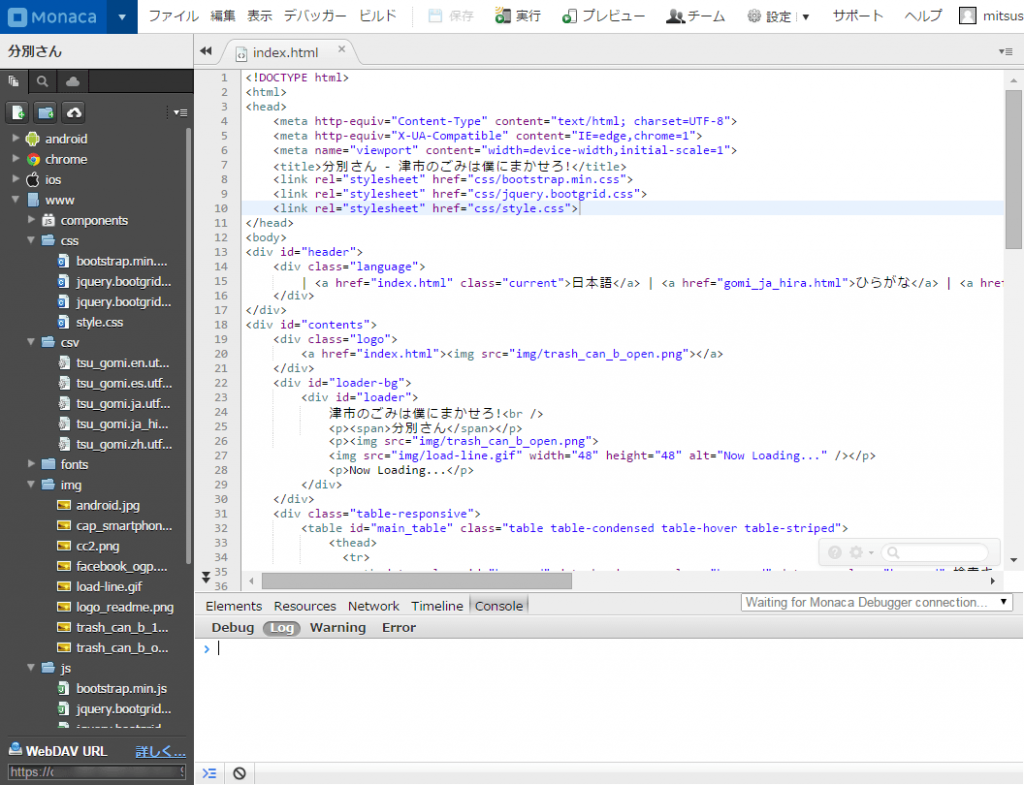Click the clear console icon

point(239,773)
